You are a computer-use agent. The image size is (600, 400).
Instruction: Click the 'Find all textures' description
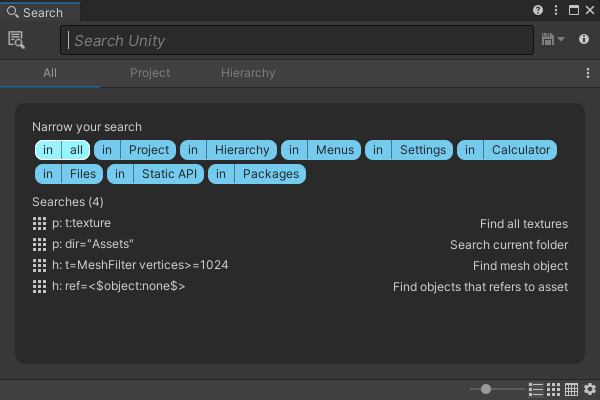coord(524,224)
